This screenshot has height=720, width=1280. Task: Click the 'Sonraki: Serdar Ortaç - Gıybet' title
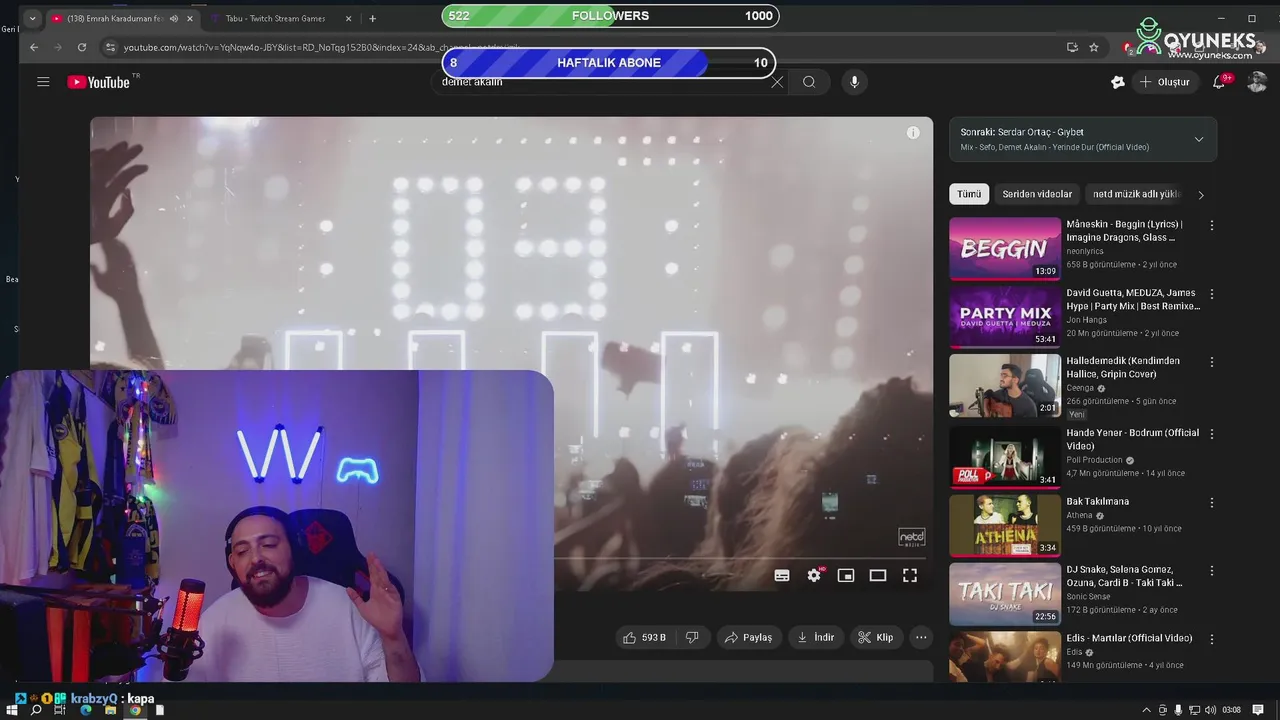tap(1022, 132)
